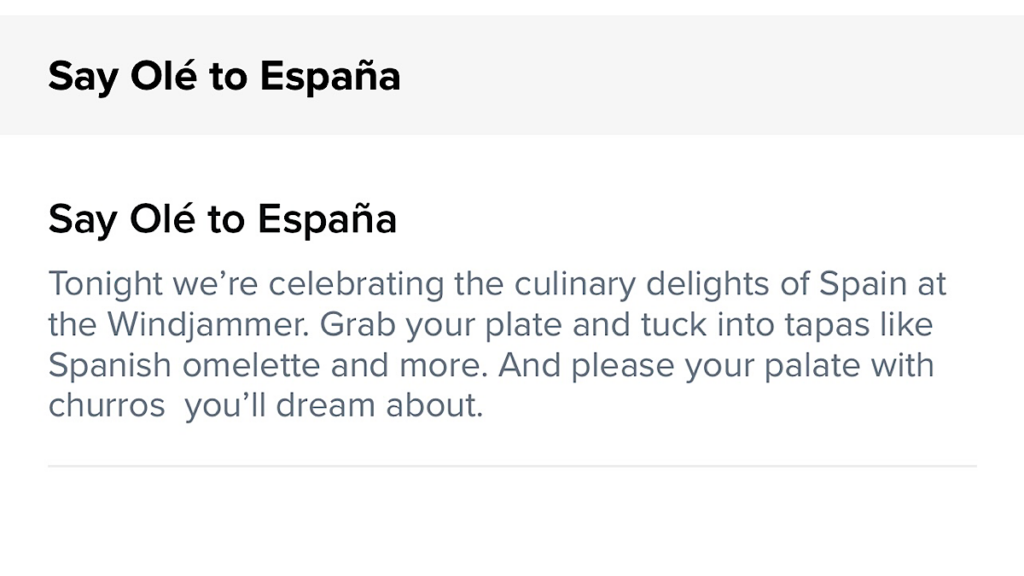Click the phrase Spanish omelette
This screenshot has height=576, width=1024.
click(x=184, y=366)
